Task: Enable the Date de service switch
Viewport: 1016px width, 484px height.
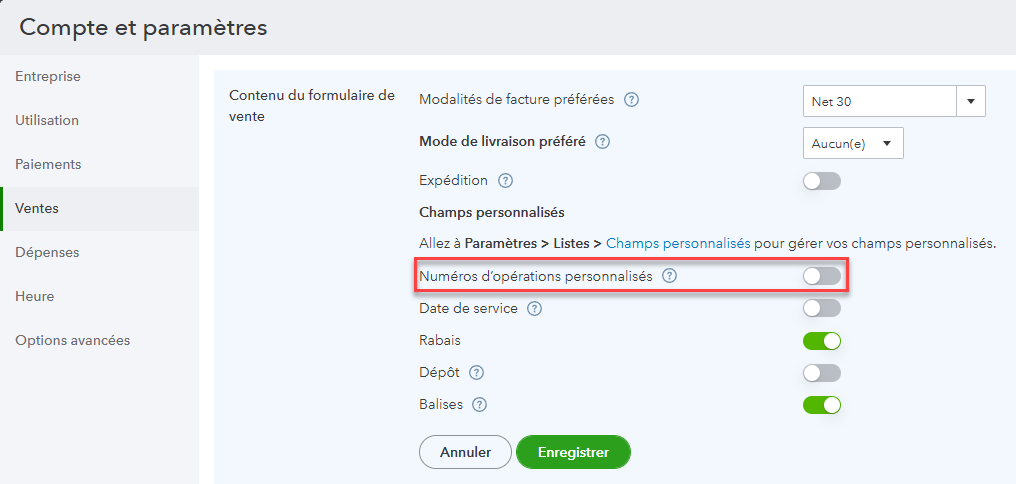Action: point(821,308)
